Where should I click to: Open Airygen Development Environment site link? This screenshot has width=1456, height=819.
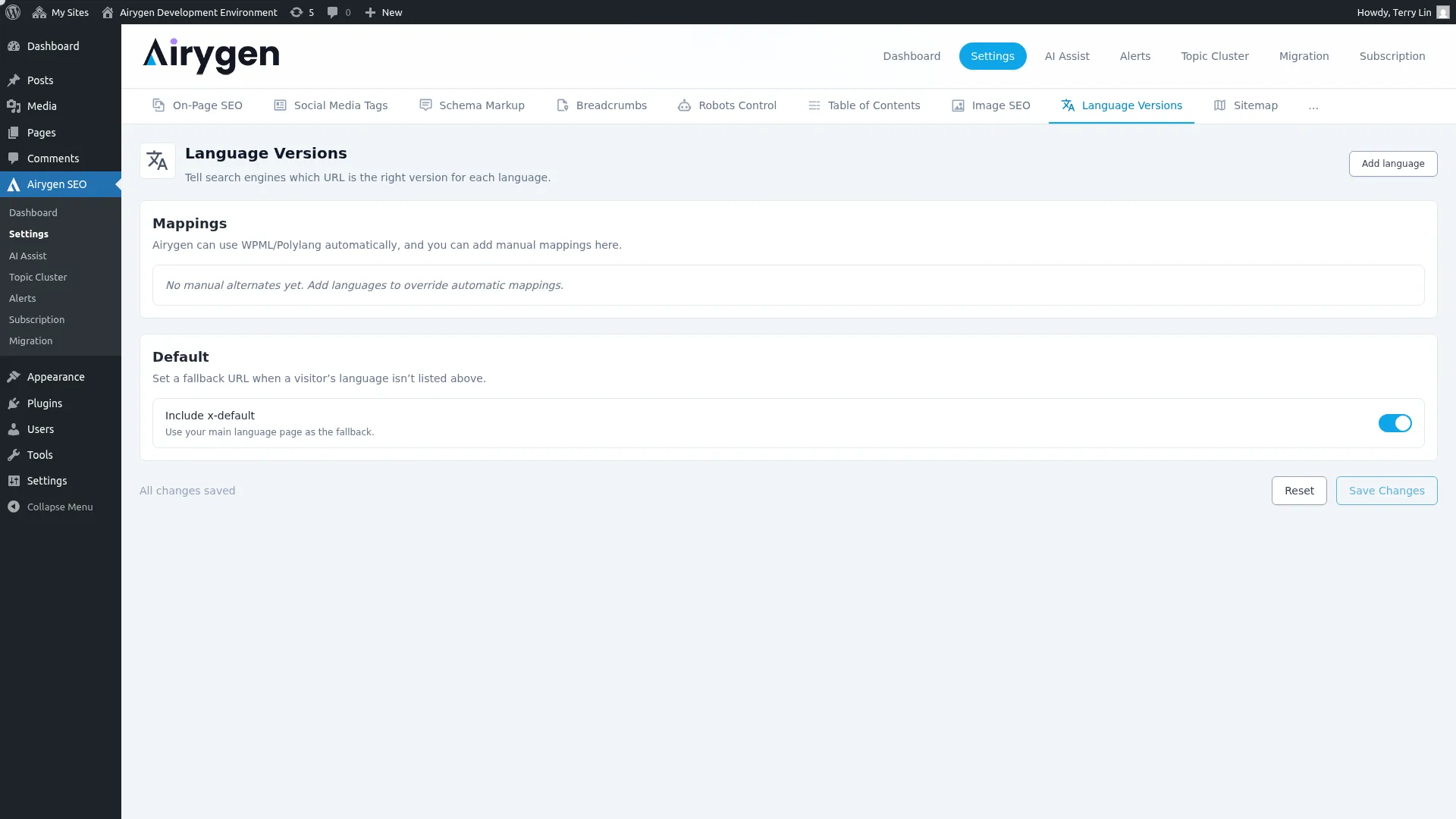(190, 12)
